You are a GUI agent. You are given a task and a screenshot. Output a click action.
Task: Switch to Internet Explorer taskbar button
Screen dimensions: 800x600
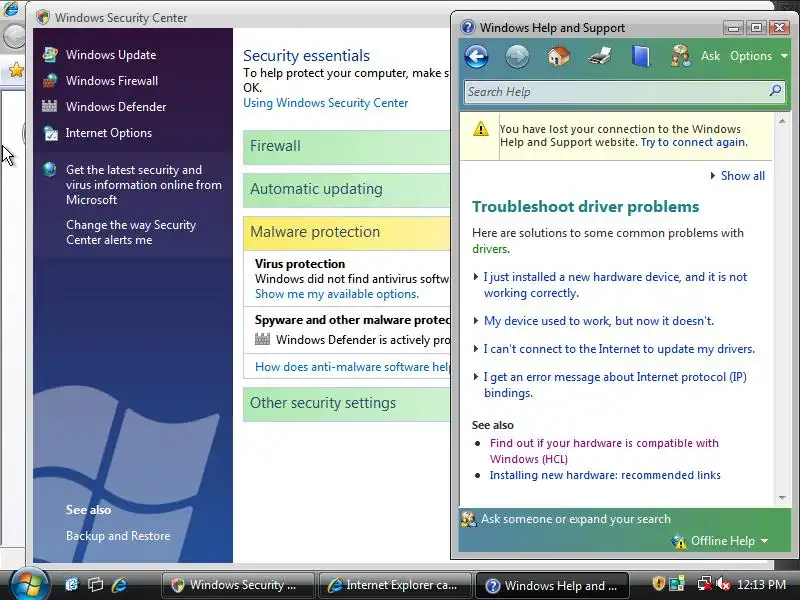click(395, 585)
